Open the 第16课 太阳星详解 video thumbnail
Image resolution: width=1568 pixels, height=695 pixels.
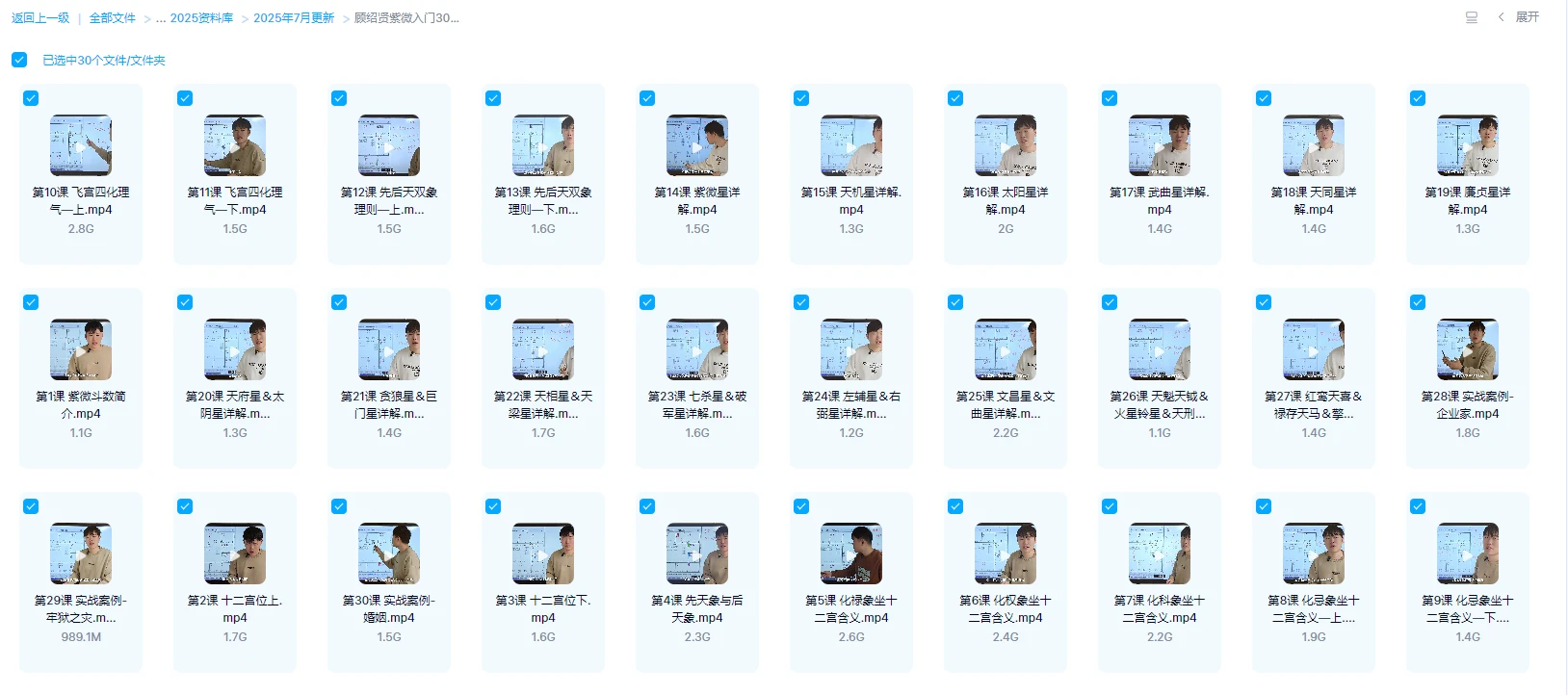point(1006,145)
